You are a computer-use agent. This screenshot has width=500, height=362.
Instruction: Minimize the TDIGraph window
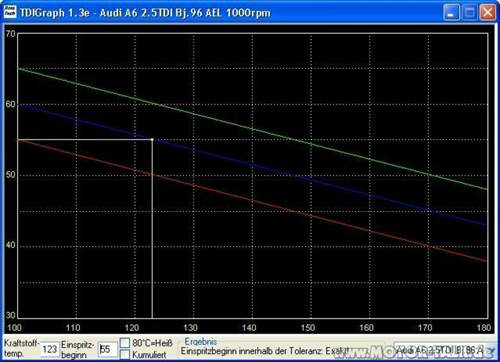click(452, 12)
